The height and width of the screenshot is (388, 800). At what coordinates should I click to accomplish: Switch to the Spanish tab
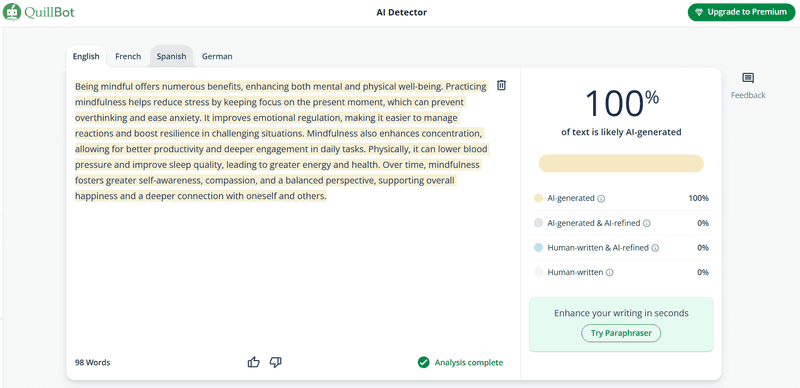171,56
